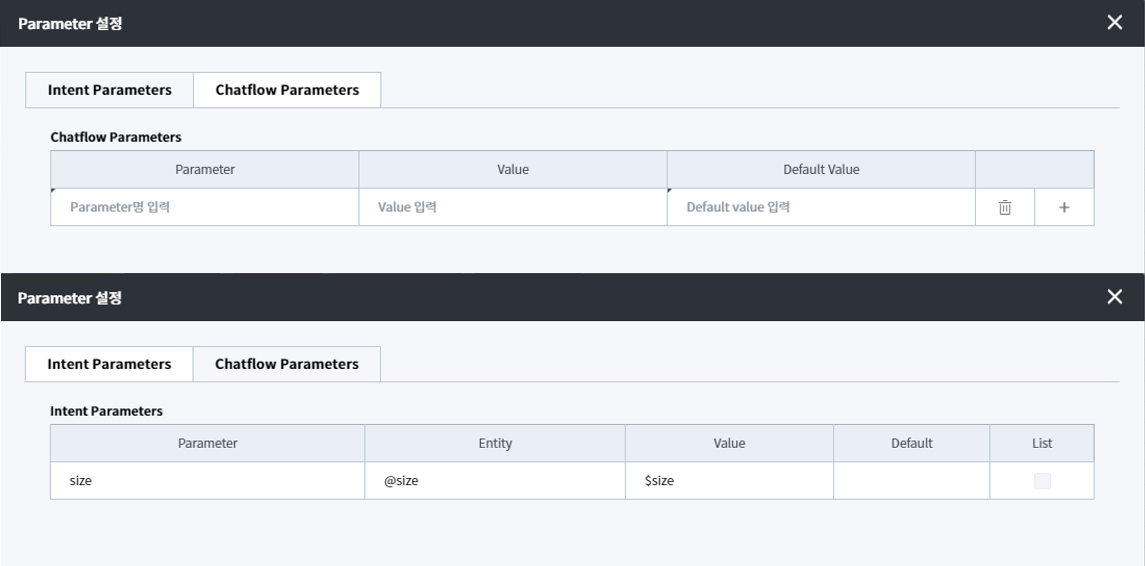Delete the Chatflow parameter row with trash icon
This screenshot has width=1145, height=566.
pos(1004,208)
